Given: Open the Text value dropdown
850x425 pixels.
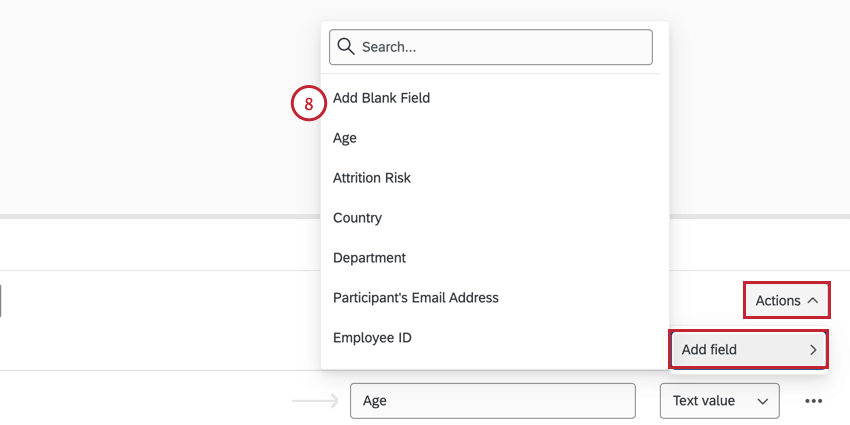Looking at the screenshot, I should click(x=719, y=401).
